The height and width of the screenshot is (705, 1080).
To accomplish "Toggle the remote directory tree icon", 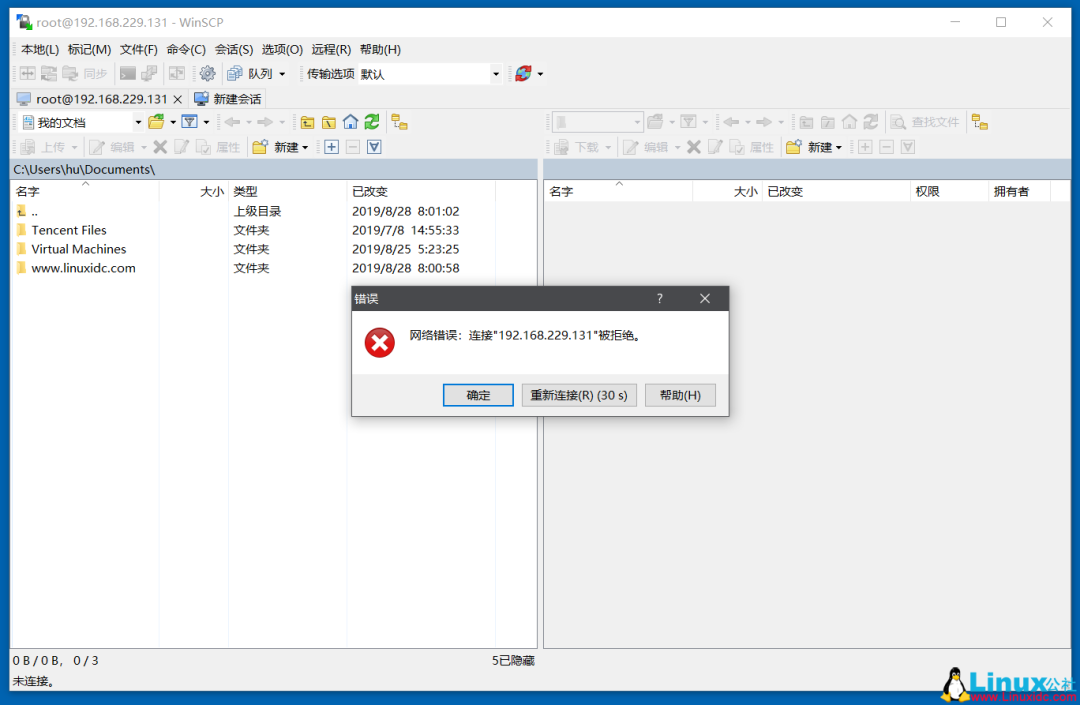I will [980, 122].
